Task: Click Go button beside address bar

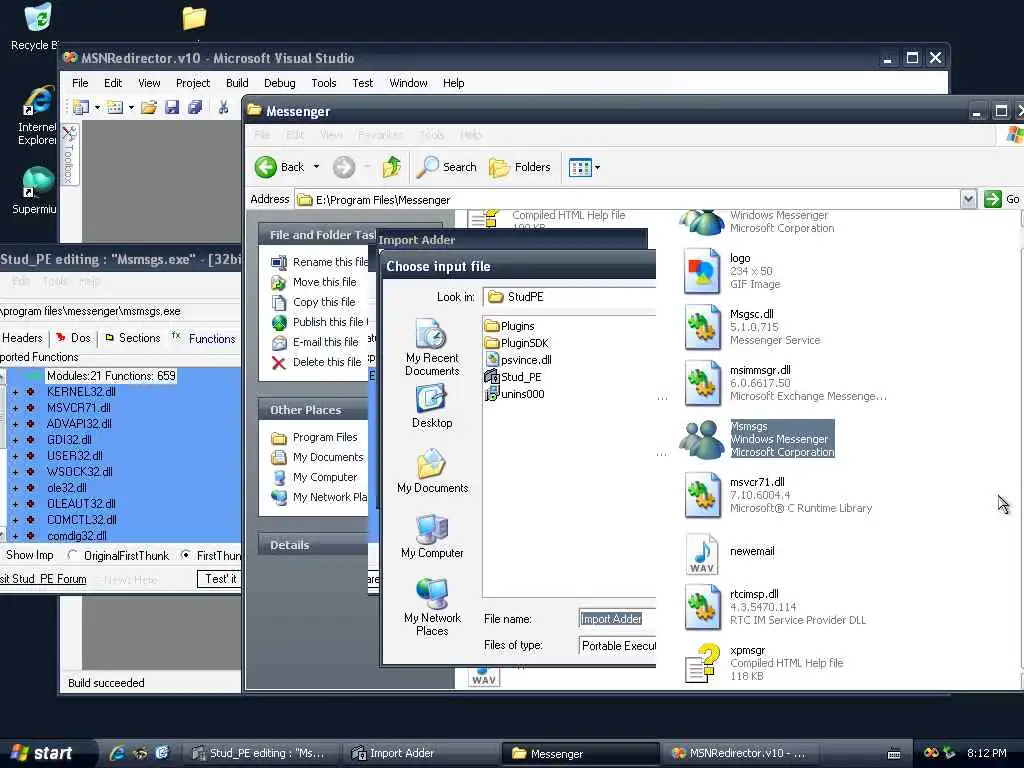Action: click(x=1002, y=199)
